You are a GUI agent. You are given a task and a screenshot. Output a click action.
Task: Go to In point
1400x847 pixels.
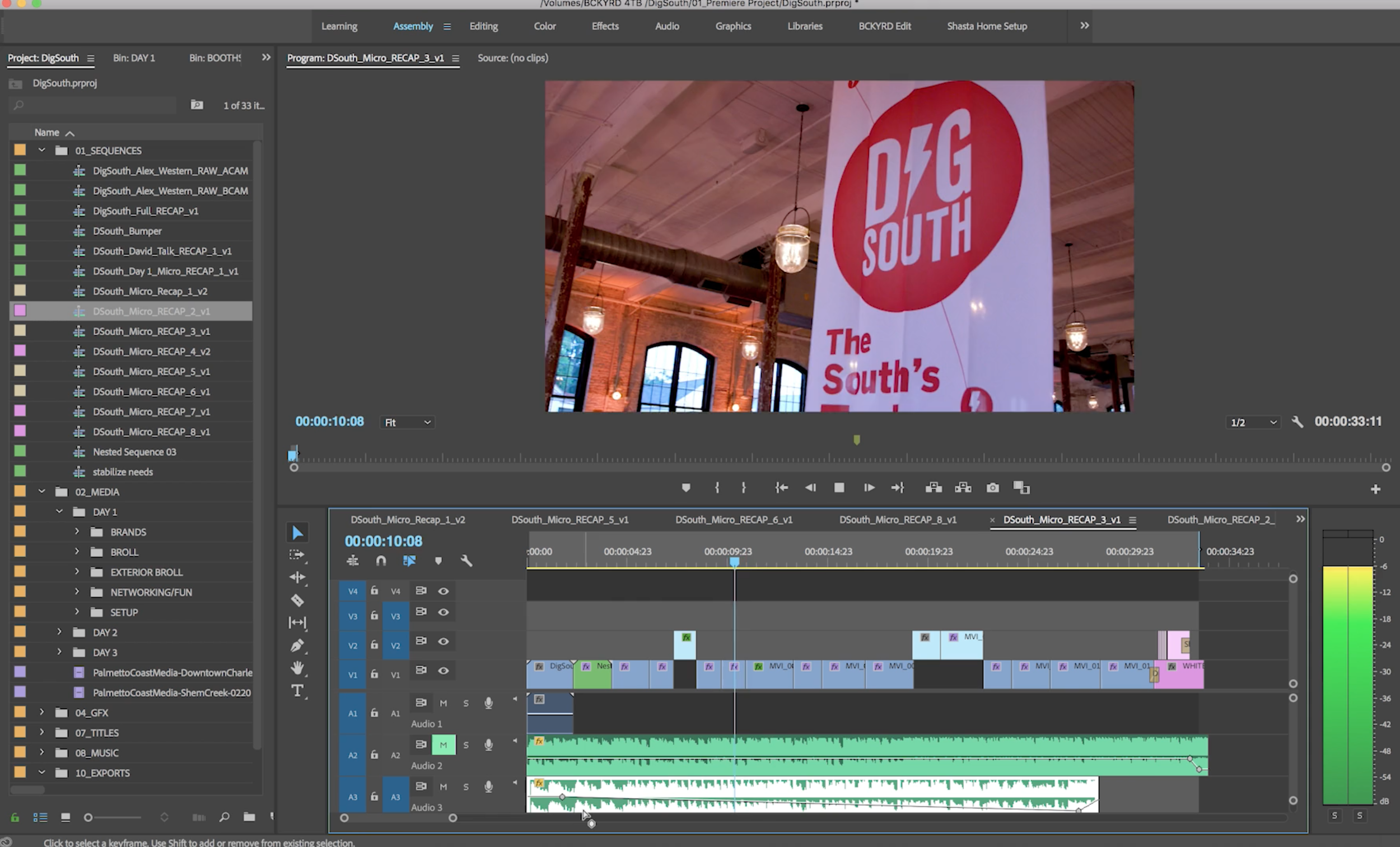click(781, 488)
